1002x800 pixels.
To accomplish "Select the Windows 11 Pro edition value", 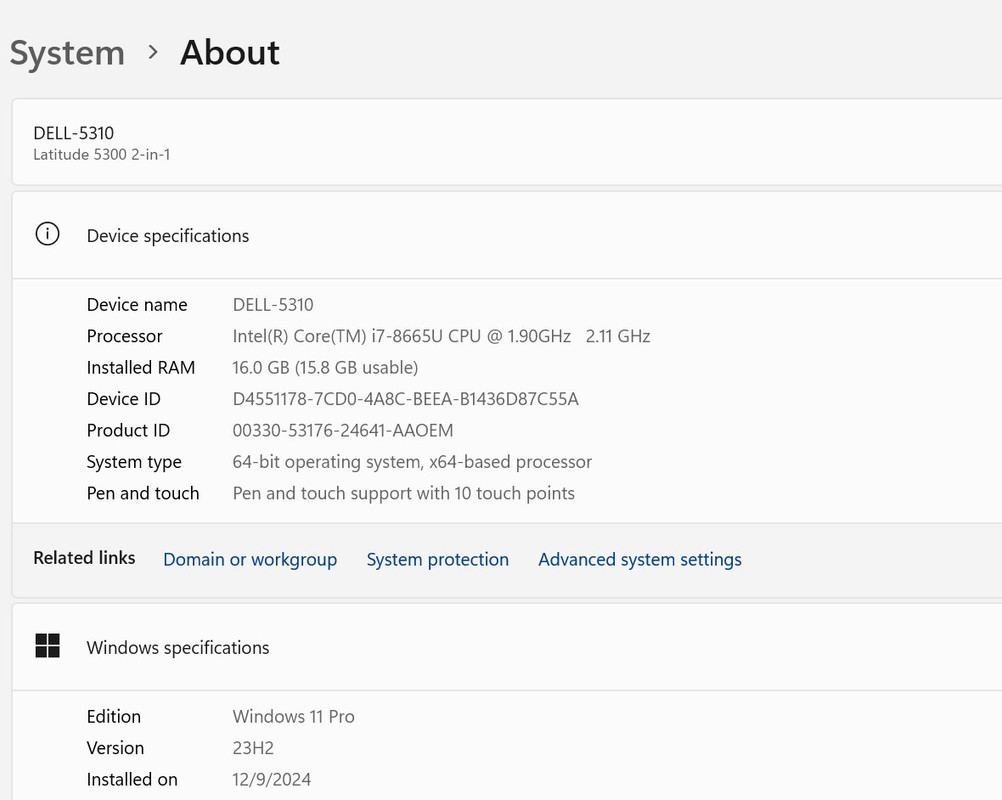I will tap(293, 716).
